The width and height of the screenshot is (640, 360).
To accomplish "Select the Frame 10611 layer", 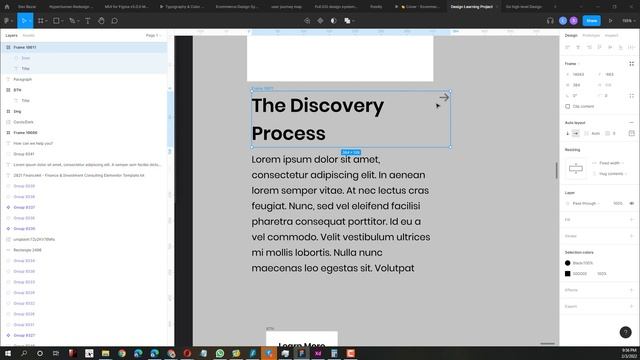I will [84, 47].
